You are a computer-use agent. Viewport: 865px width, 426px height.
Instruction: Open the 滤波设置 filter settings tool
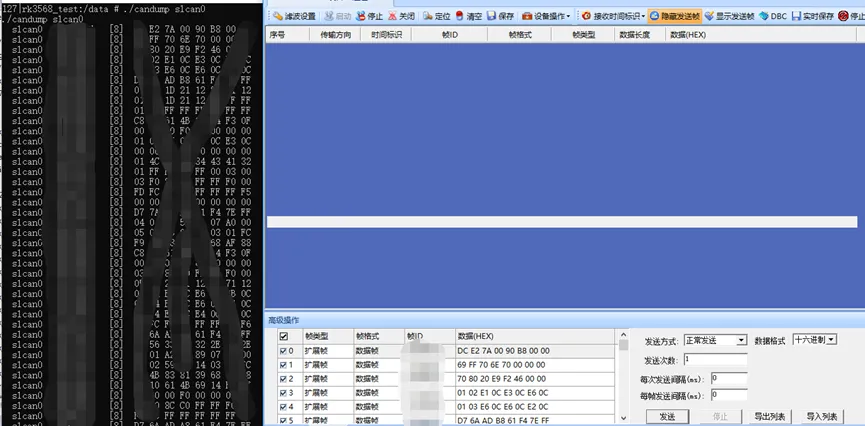294,16
